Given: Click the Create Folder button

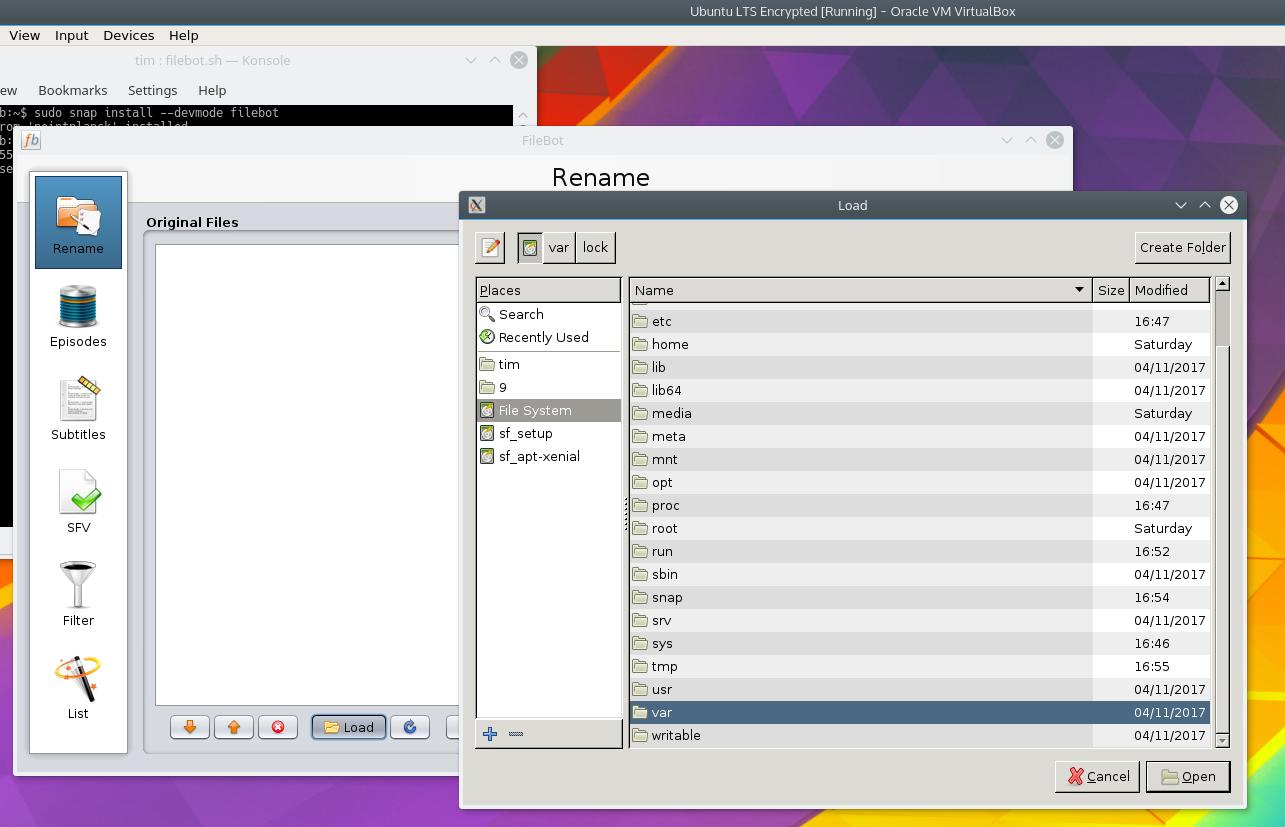Looking at the screenshot, I should tap(1183, 247).
